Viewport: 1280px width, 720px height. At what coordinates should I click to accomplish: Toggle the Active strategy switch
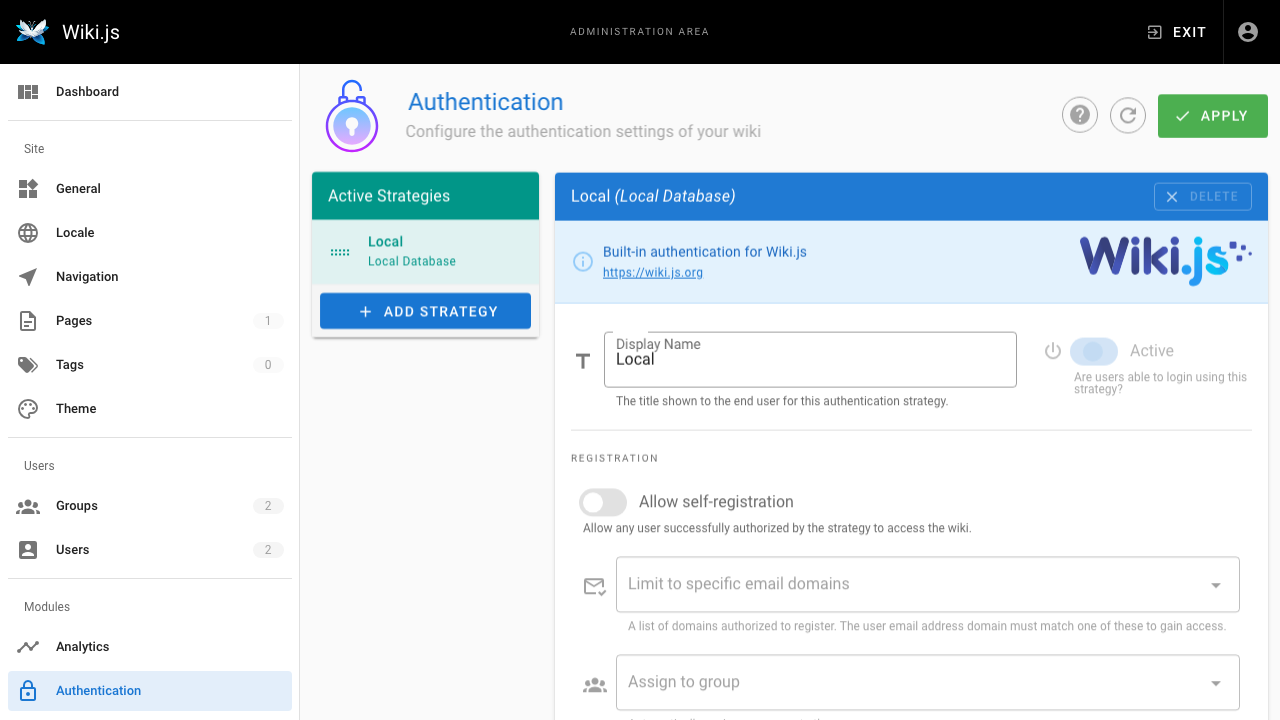(x=1093, y=351)
